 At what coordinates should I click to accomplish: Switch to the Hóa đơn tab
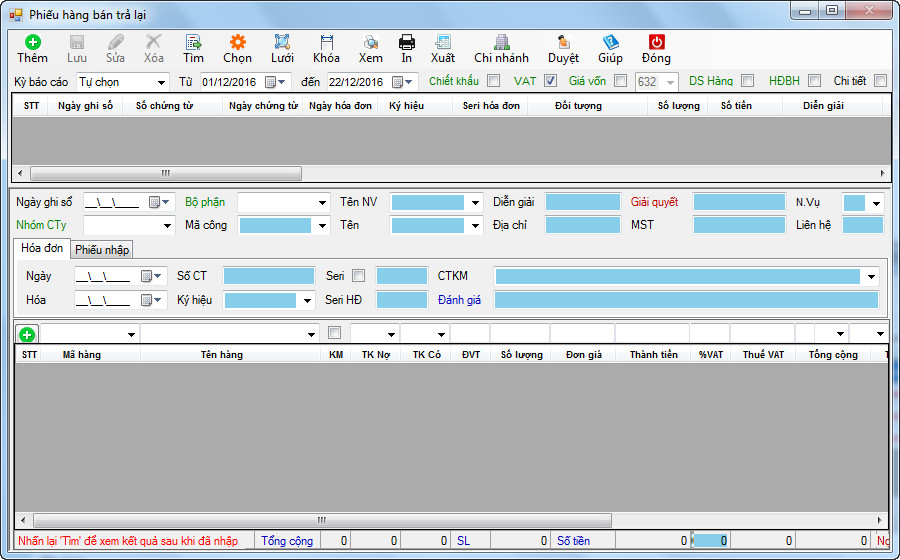[42, 248]
